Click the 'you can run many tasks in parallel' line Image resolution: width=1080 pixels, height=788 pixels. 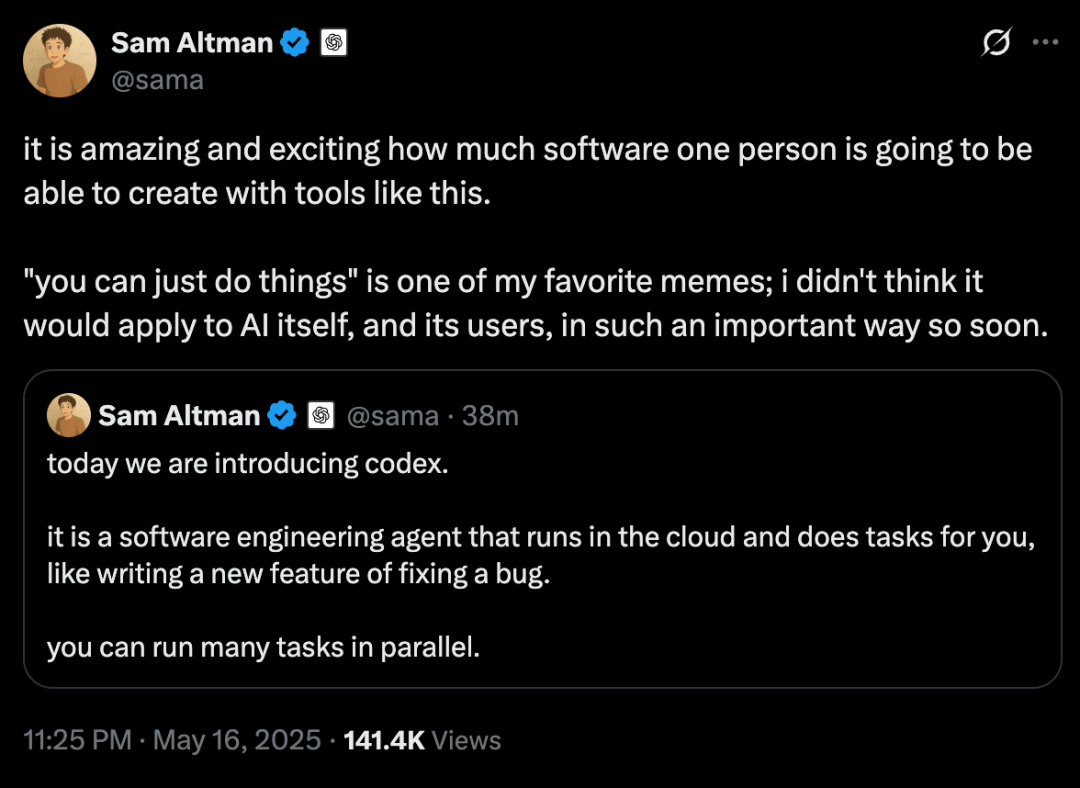(264, 647)
